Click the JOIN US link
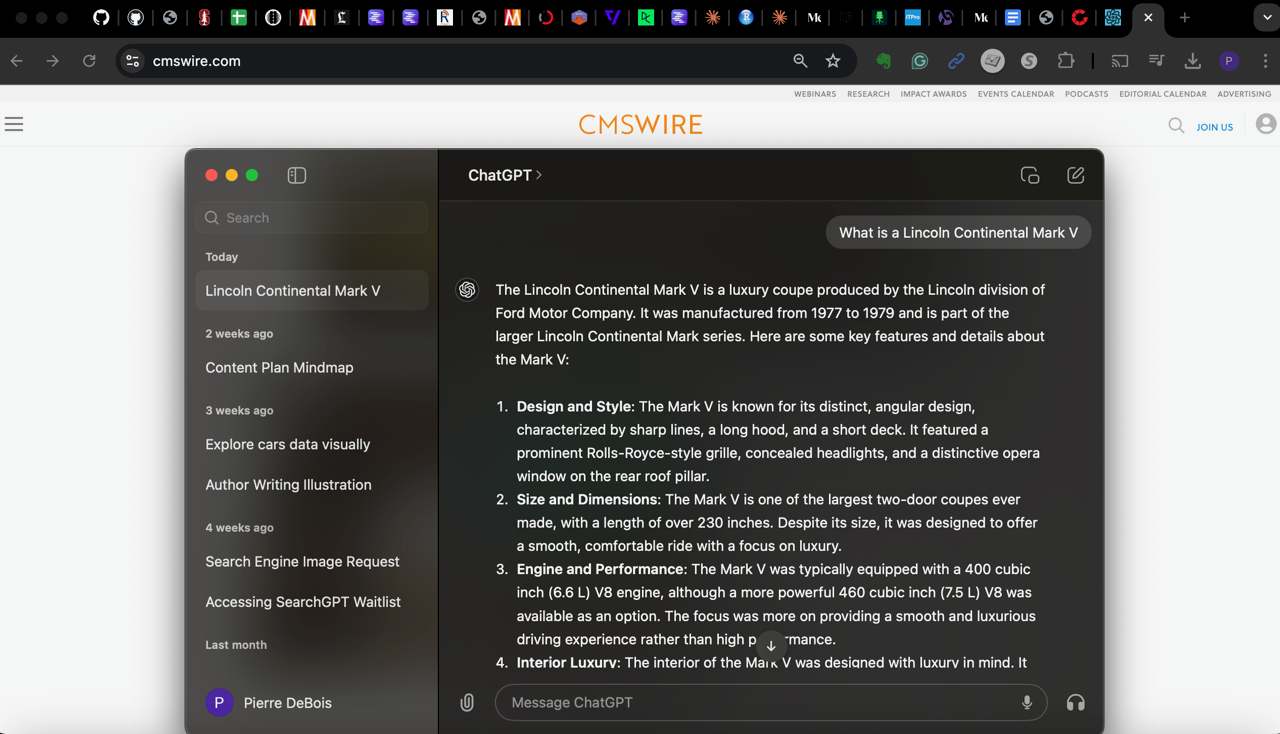 coord(1215,127)
